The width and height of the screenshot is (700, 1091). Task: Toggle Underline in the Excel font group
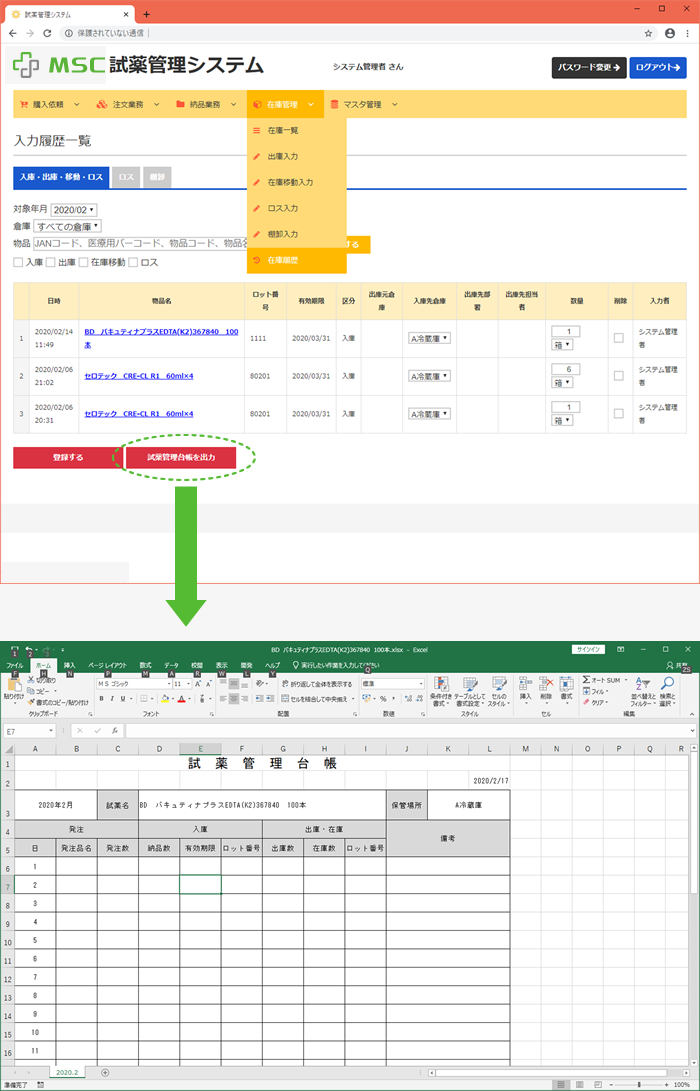(x=122, y=698)
